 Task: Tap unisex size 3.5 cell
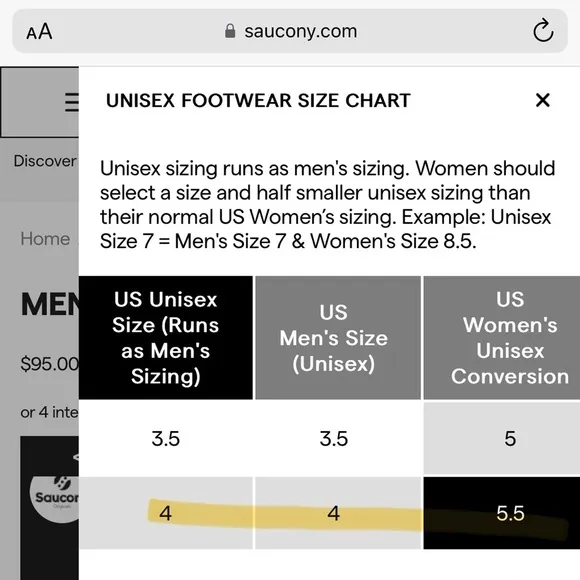click(x=166, y=438)
